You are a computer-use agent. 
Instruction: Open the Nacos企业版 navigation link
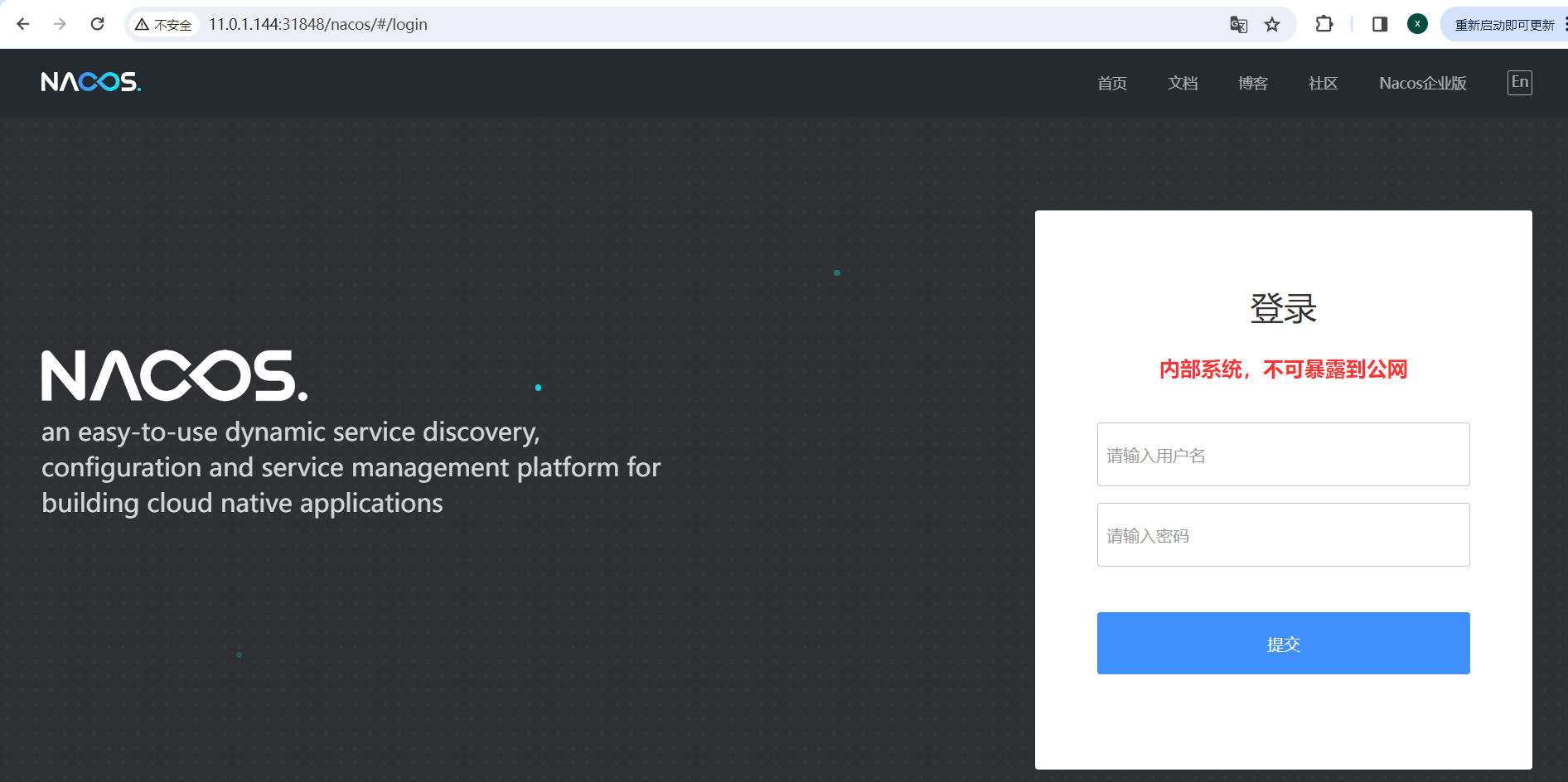click(x=1423, y=83)
